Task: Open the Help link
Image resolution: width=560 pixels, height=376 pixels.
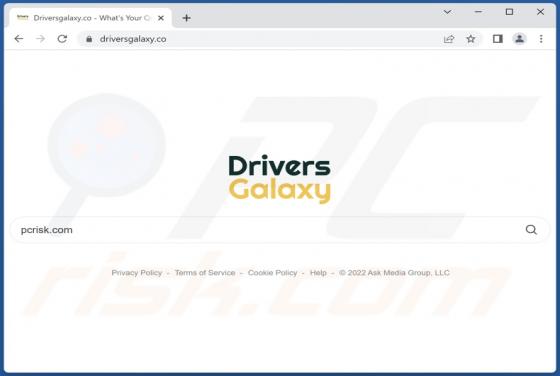Action: [x=318, y=273]
